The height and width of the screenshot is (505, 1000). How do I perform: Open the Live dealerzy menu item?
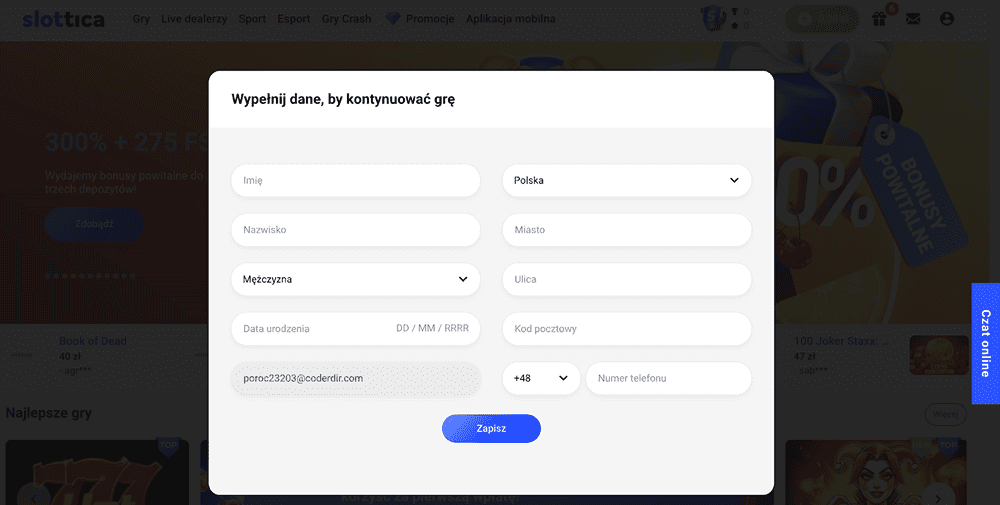point(194,19)
